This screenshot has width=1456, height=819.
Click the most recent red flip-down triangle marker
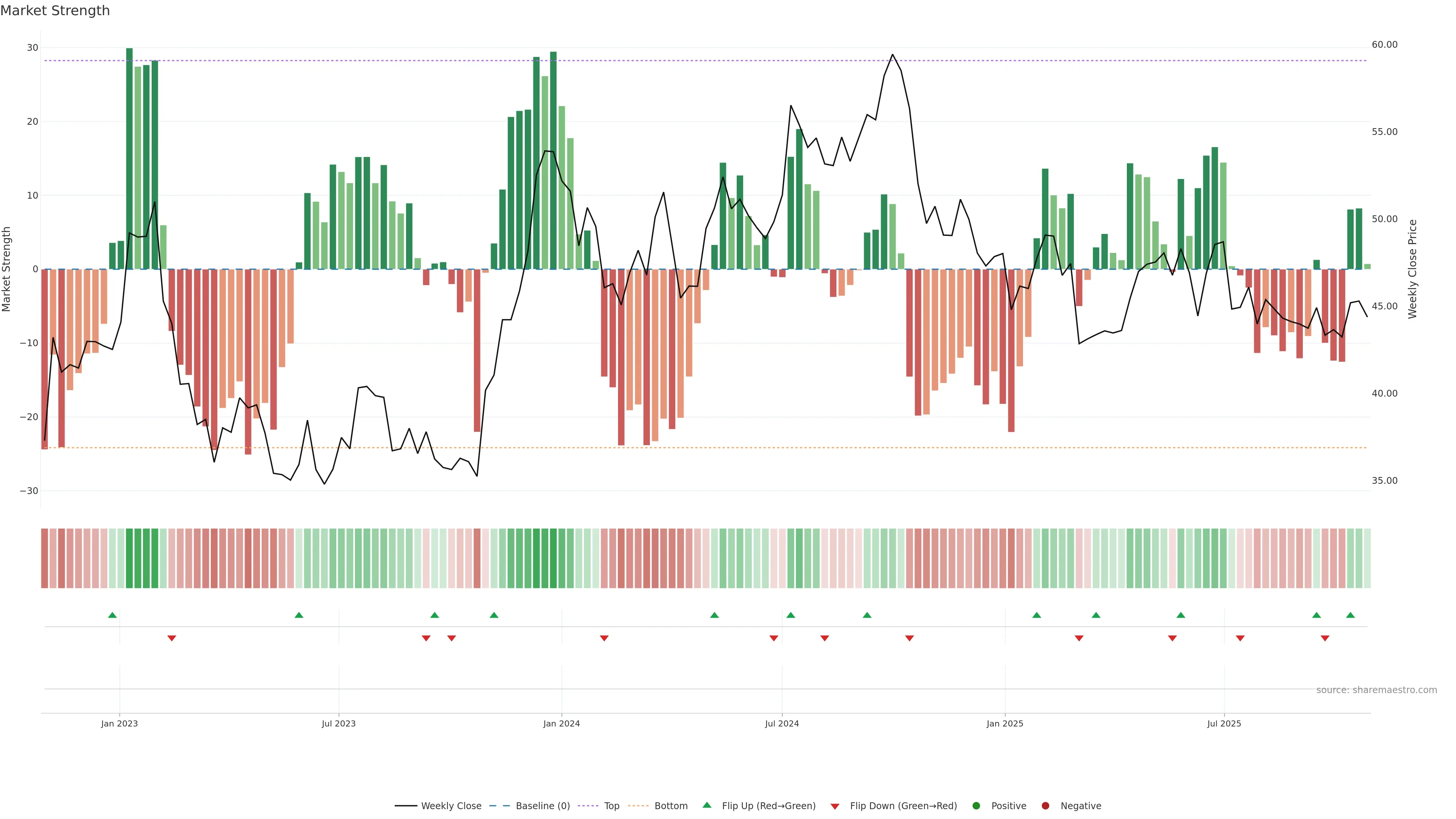pos(1325,638)
